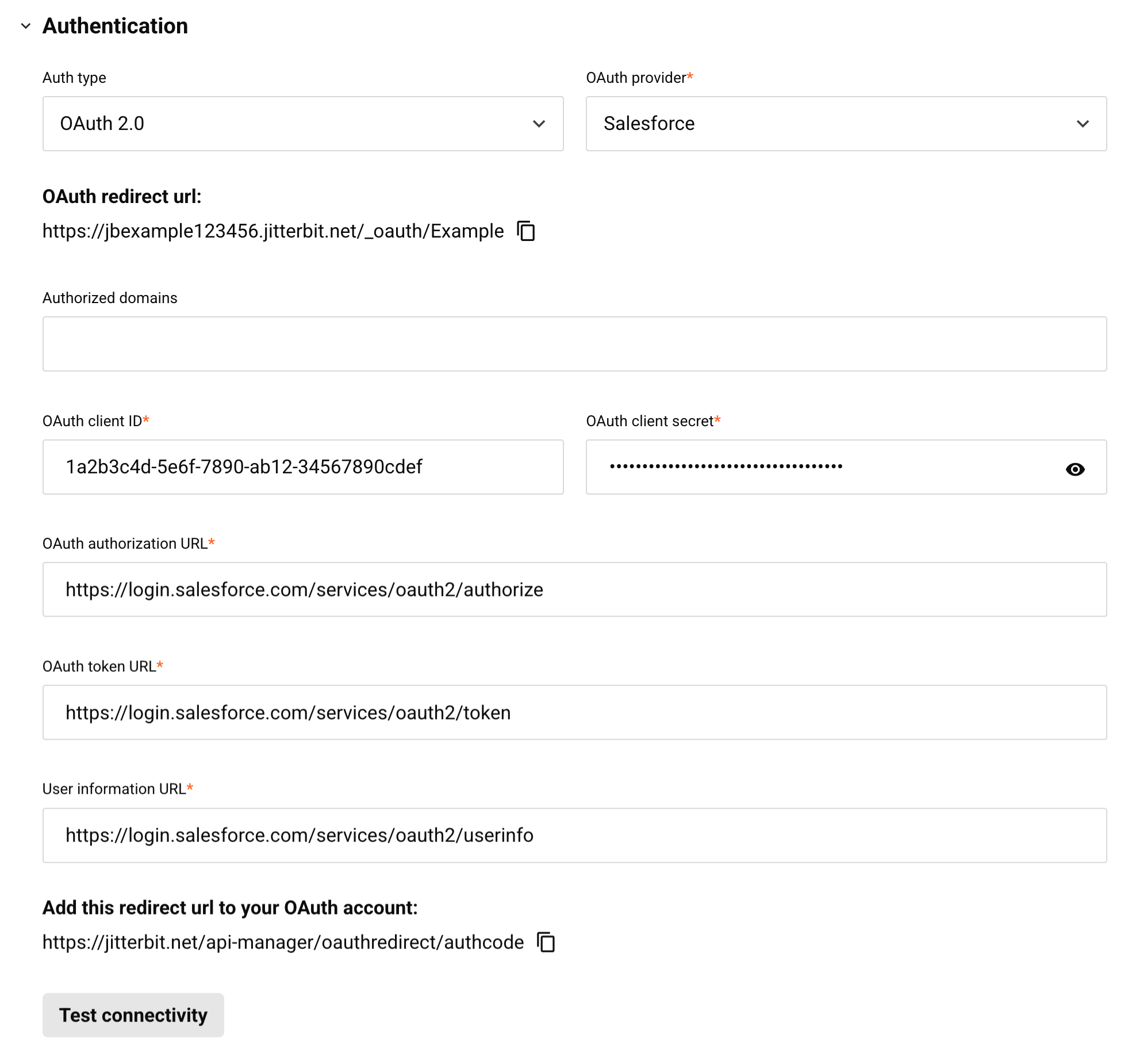Open the OAuth provider Salesforce dropdown

(846, 124)
